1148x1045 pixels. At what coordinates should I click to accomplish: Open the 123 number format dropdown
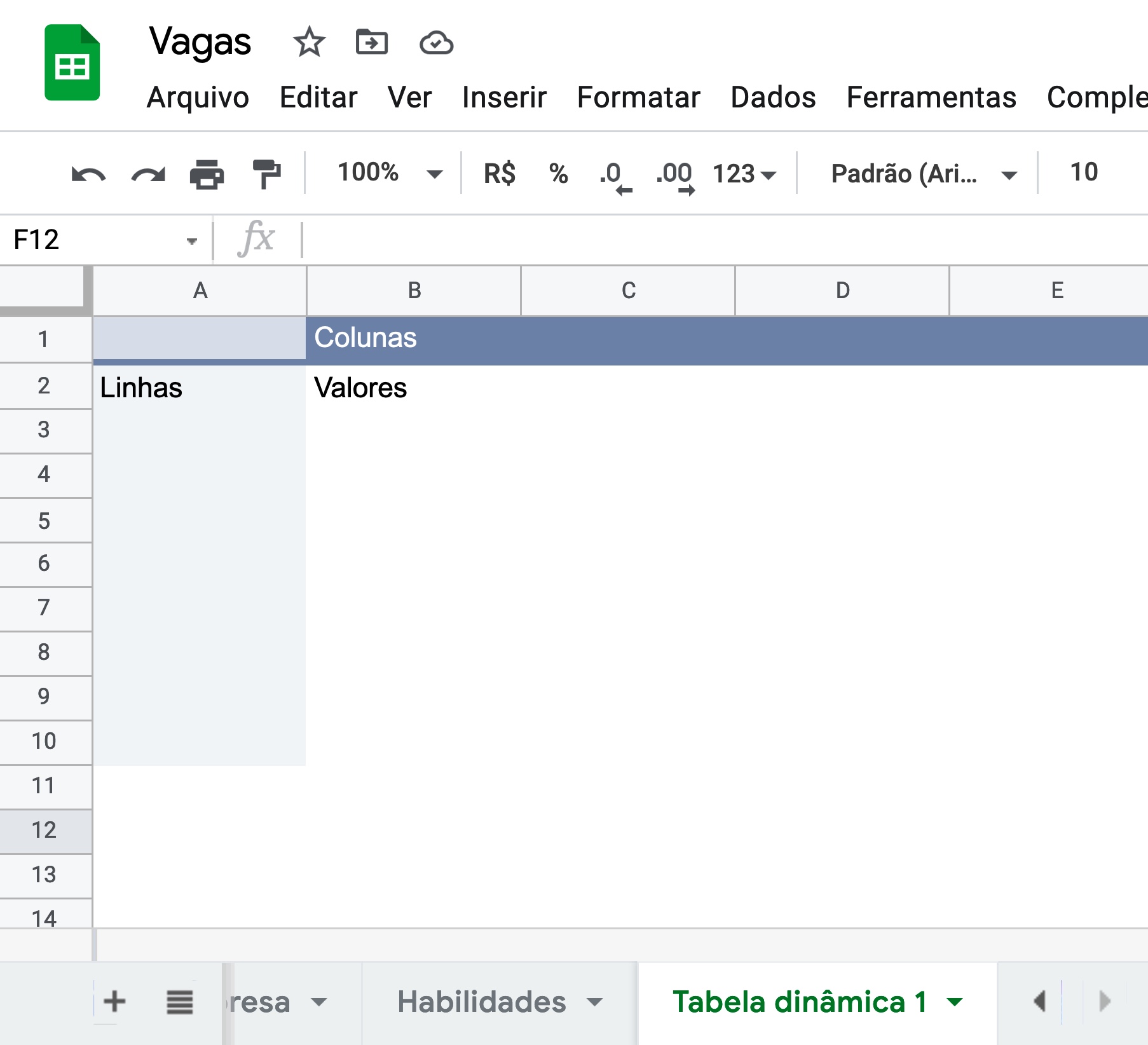(x=744, y=174)
